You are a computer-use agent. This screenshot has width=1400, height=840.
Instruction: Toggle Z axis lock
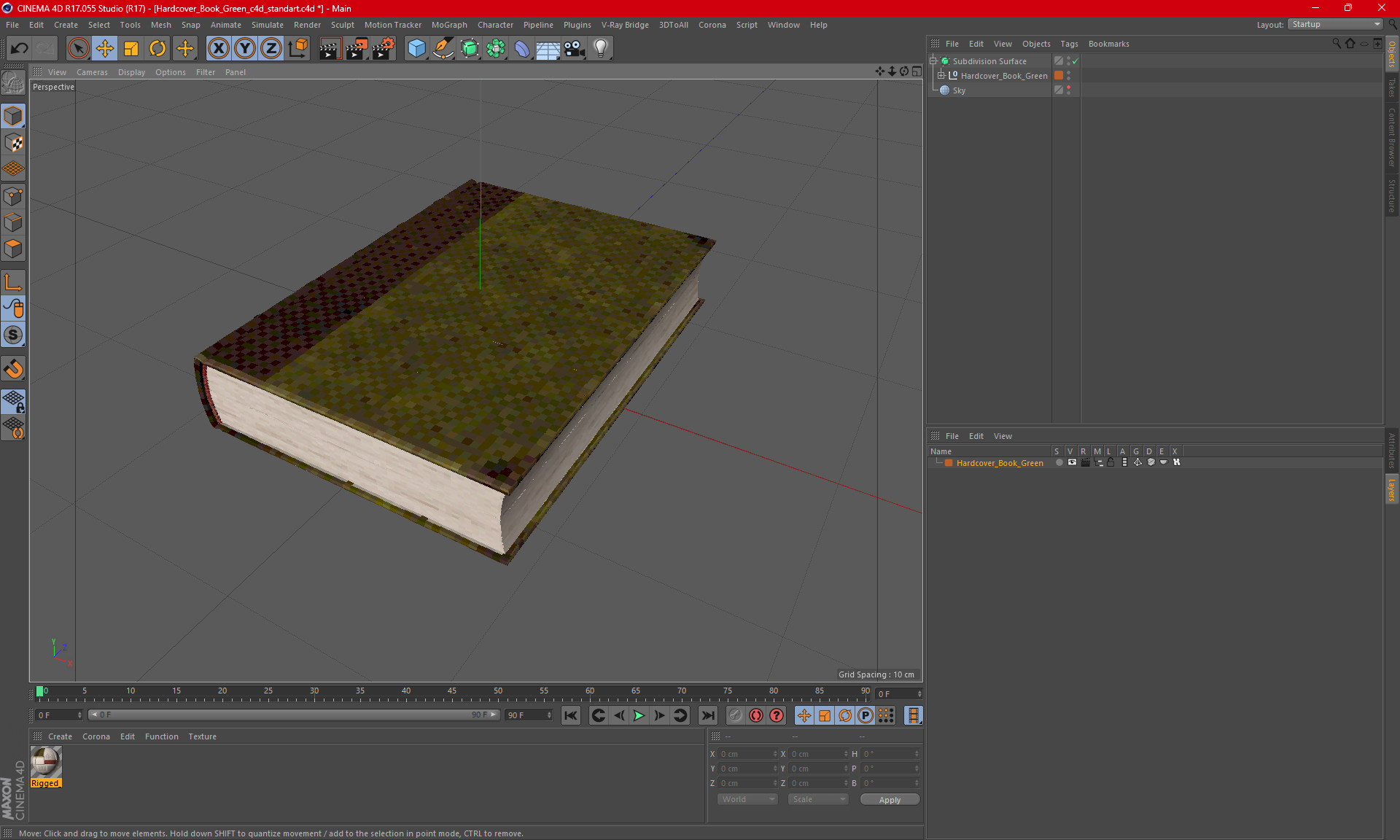271,49
